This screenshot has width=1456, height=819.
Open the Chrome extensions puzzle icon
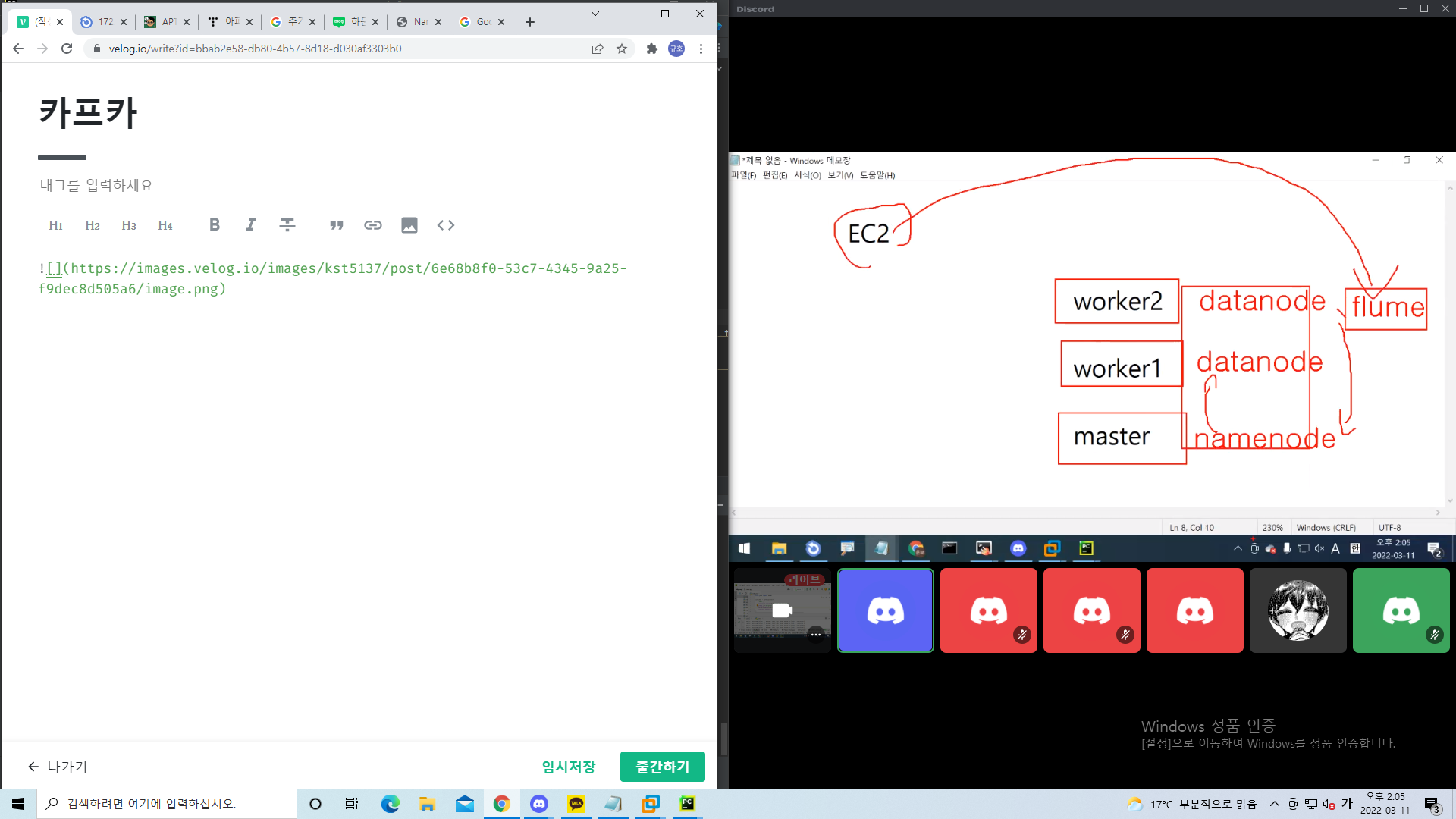(651, 49)
